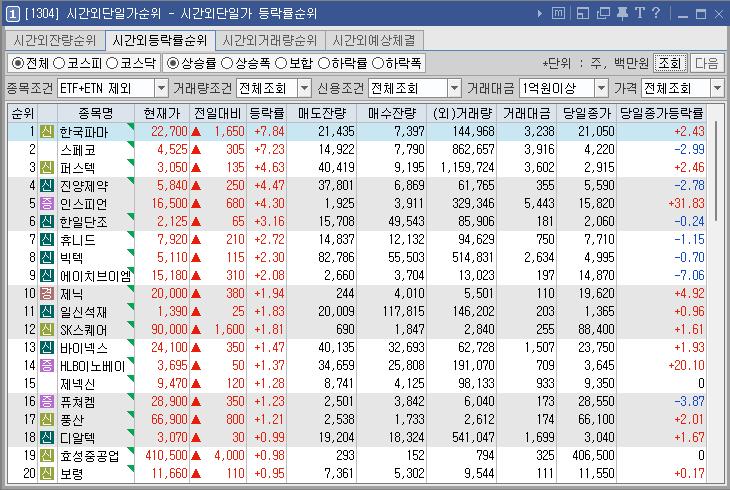Switch to 시간외잔량순위 tab
This screenshot has width=730, height=490.
point(55,41)
